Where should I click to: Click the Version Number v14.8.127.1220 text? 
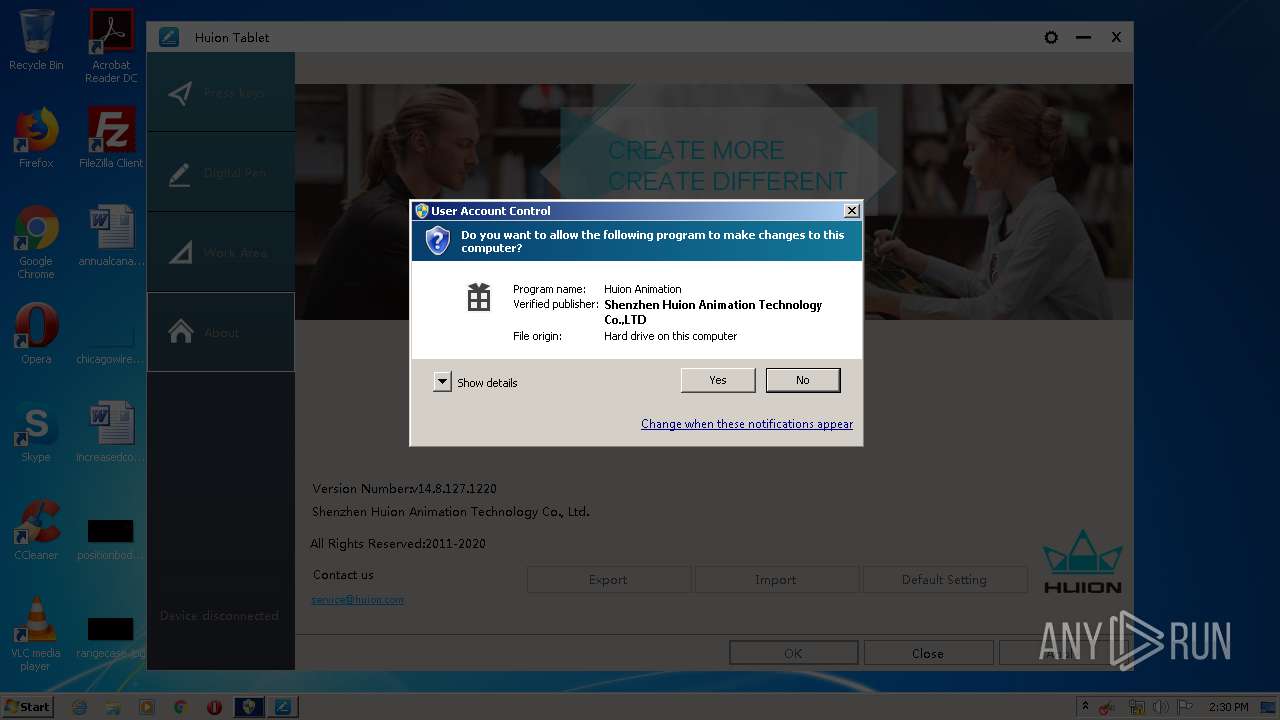[404, 489]
